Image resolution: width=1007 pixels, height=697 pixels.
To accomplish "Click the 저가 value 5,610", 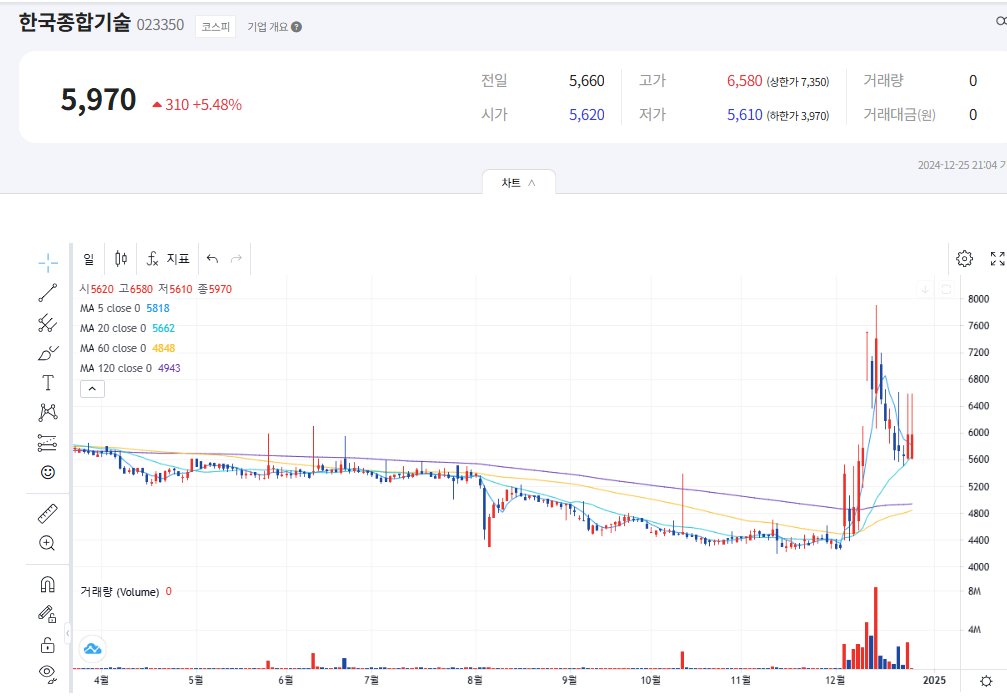I will (x=744, y=115).
